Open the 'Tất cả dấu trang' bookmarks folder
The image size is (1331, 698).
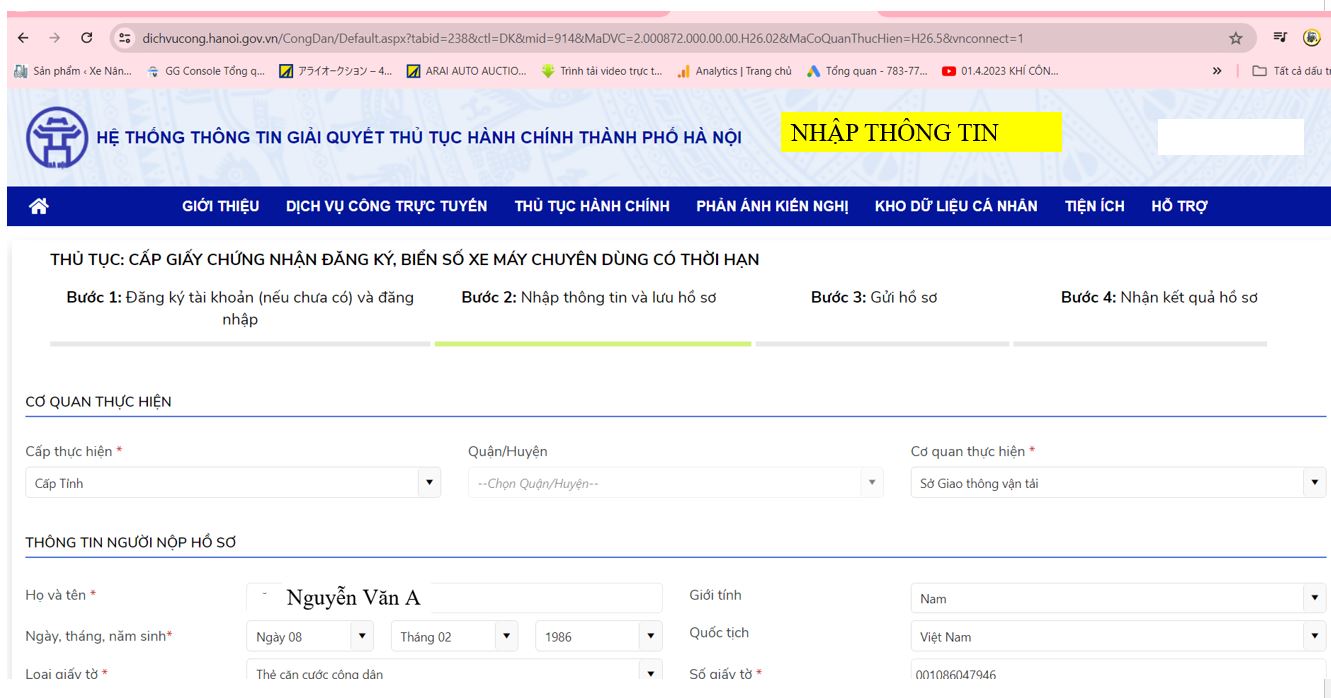click(x=1292, y=71)
